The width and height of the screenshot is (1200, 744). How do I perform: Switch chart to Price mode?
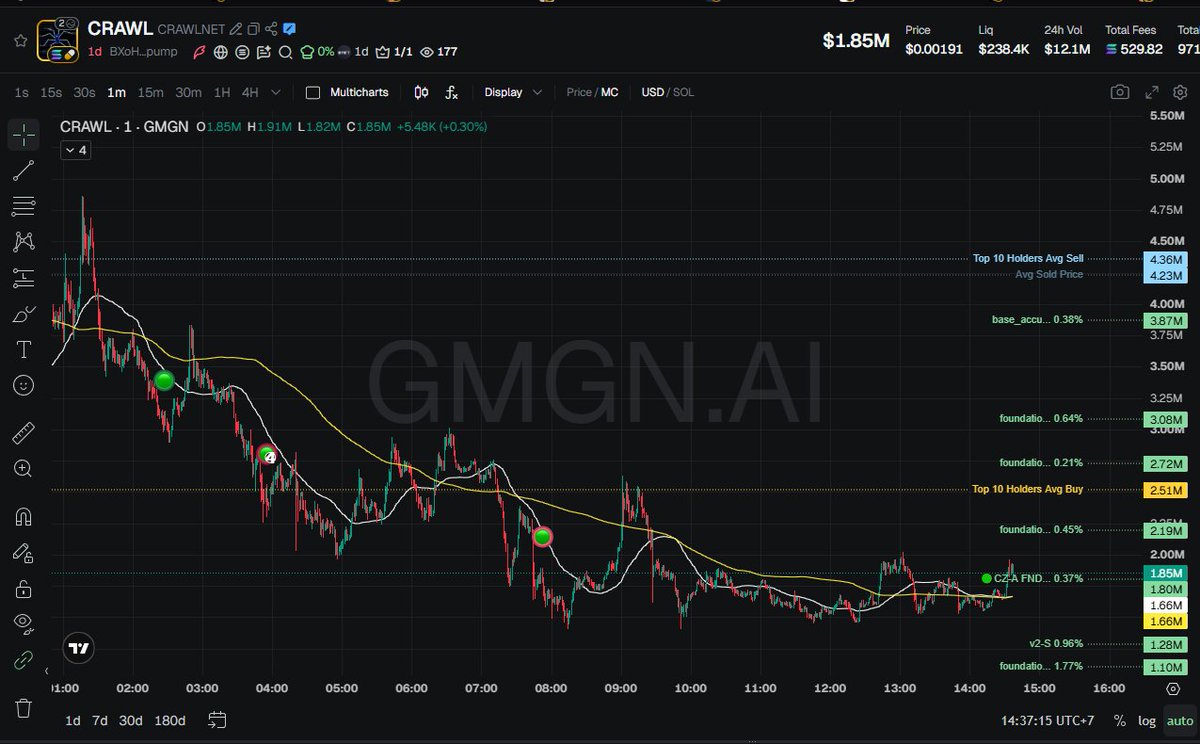point(579,92)
